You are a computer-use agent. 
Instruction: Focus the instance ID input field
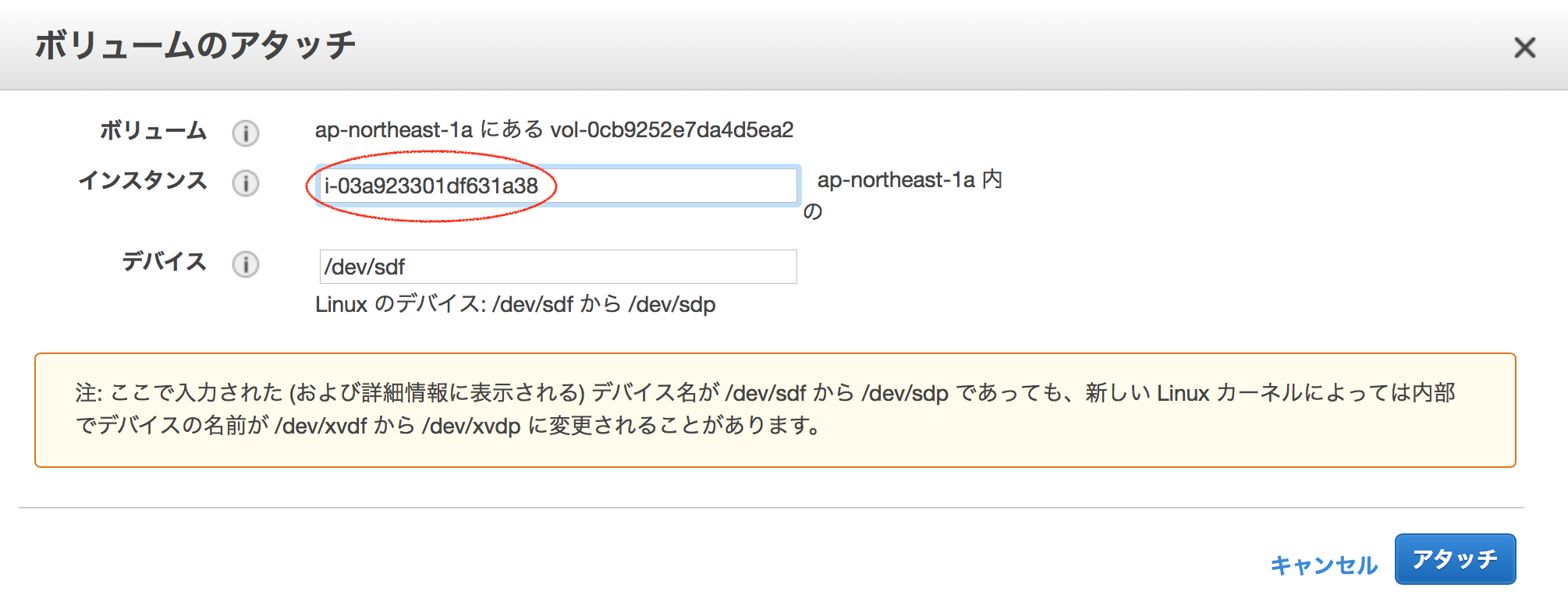pyautogui.click(x=663, y=186)
